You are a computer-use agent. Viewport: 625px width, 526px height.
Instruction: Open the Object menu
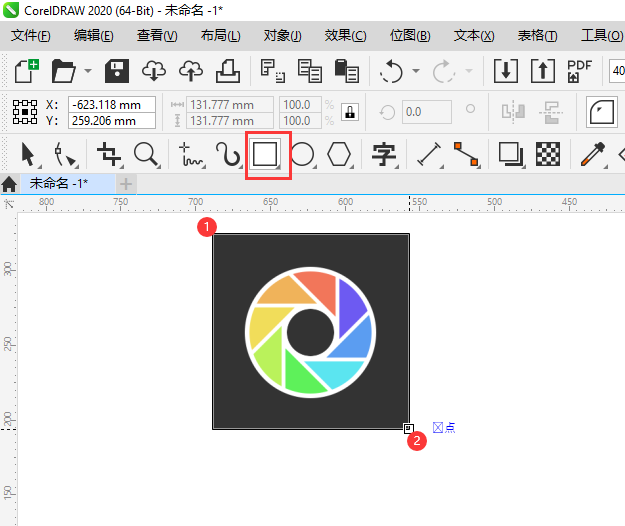[283, 35]
